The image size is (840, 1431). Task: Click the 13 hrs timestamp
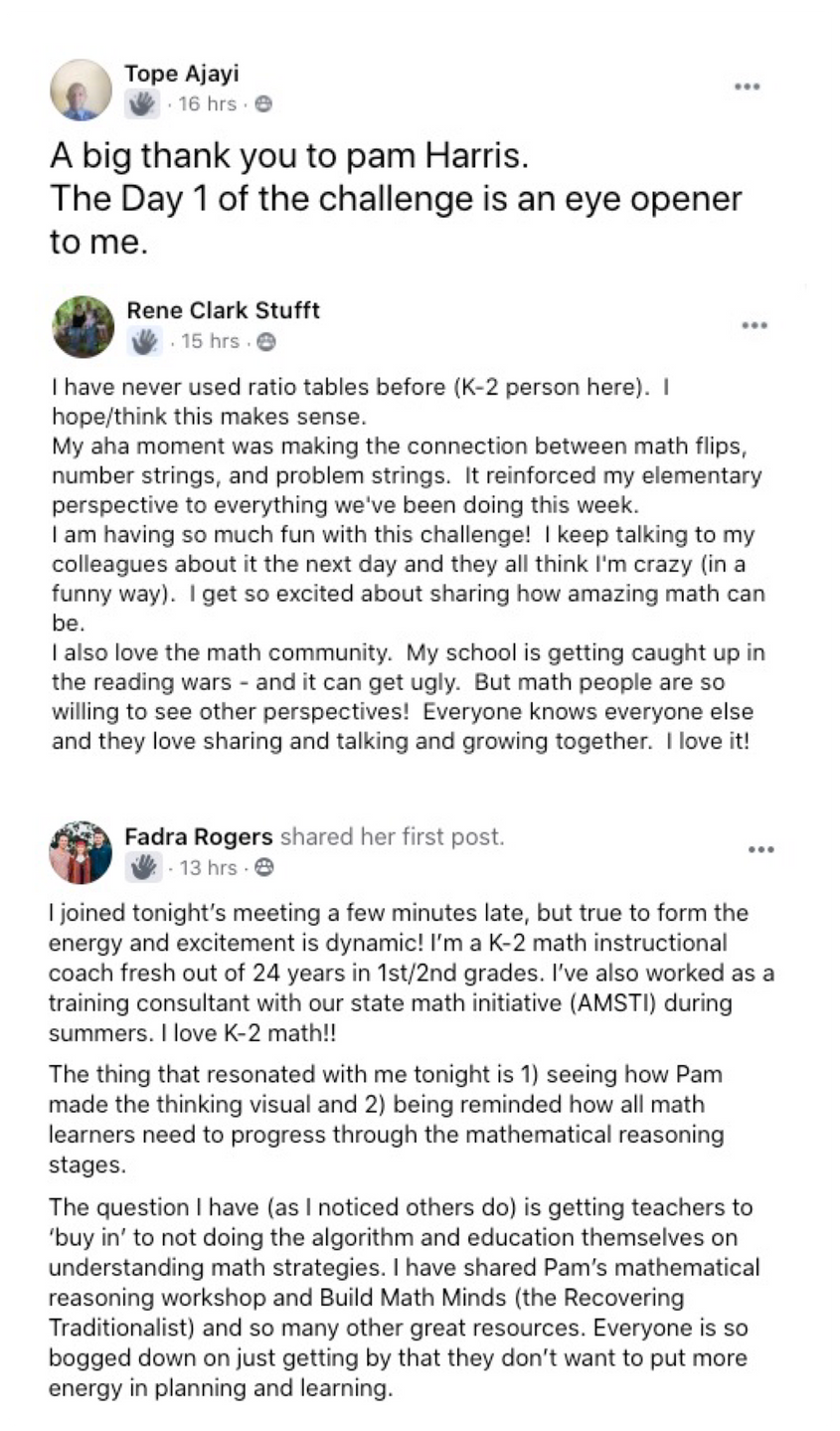pos(208,867)
